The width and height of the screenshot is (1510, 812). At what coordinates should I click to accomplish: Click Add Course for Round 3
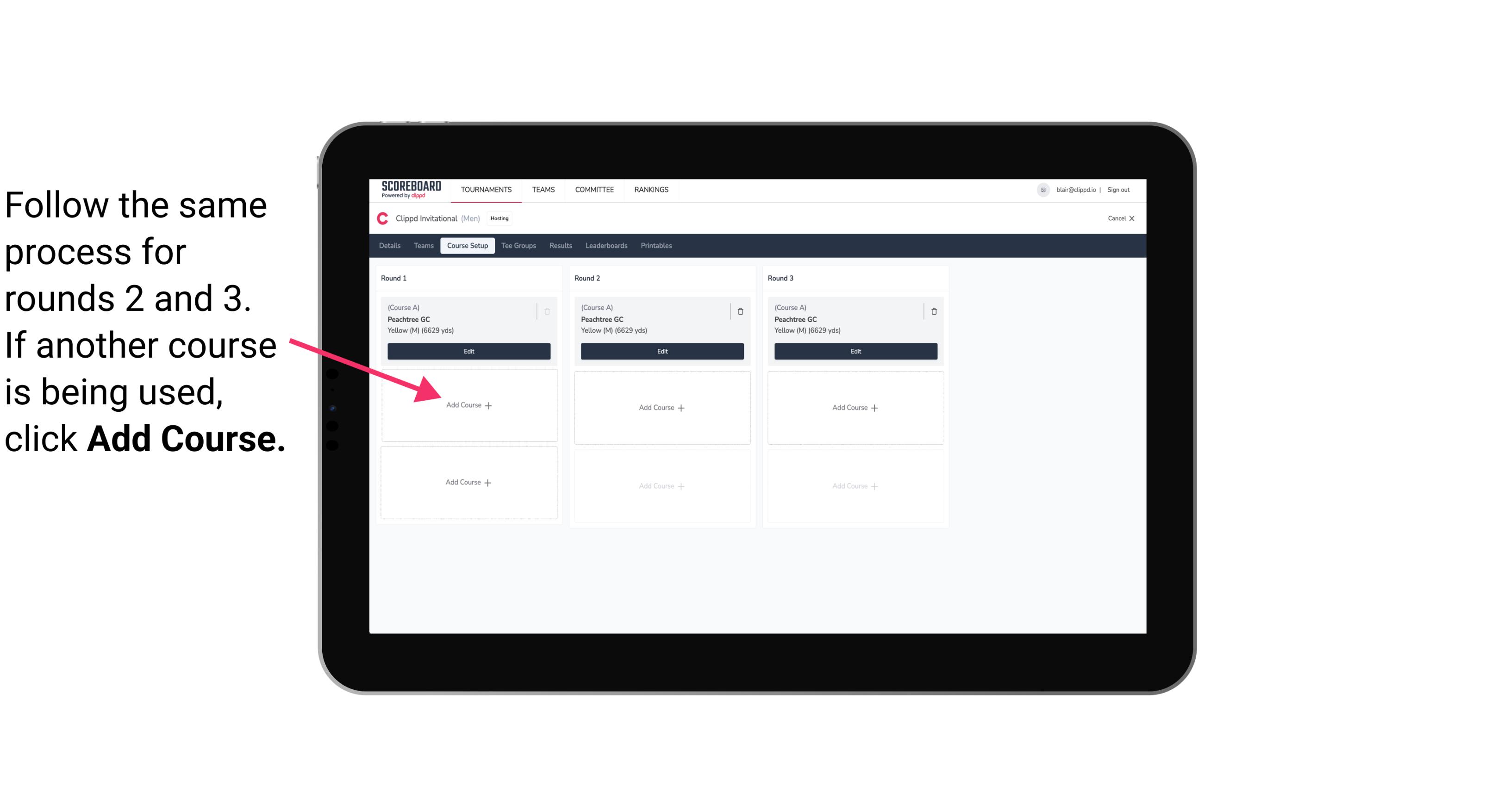pos(855,407)
